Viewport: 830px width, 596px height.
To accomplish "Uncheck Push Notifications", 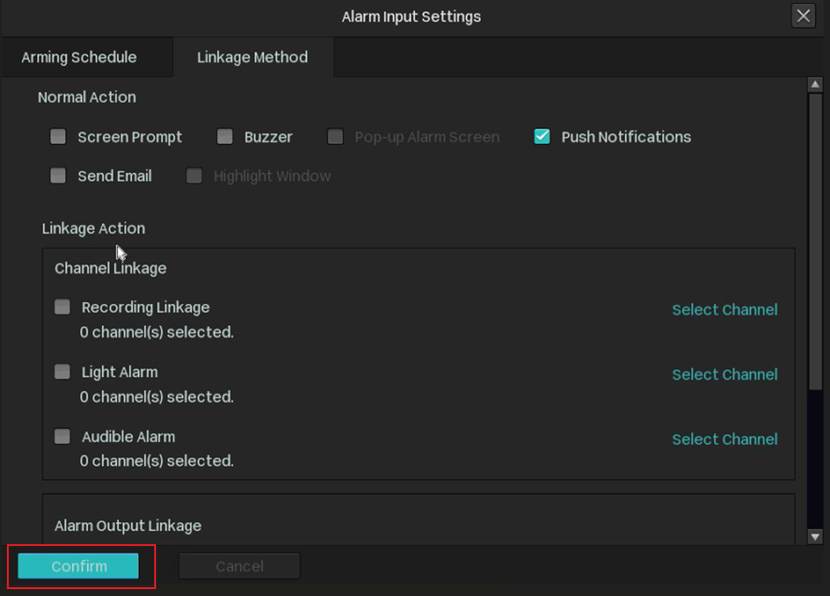I will pyautogui.click(x=542, y=137).
